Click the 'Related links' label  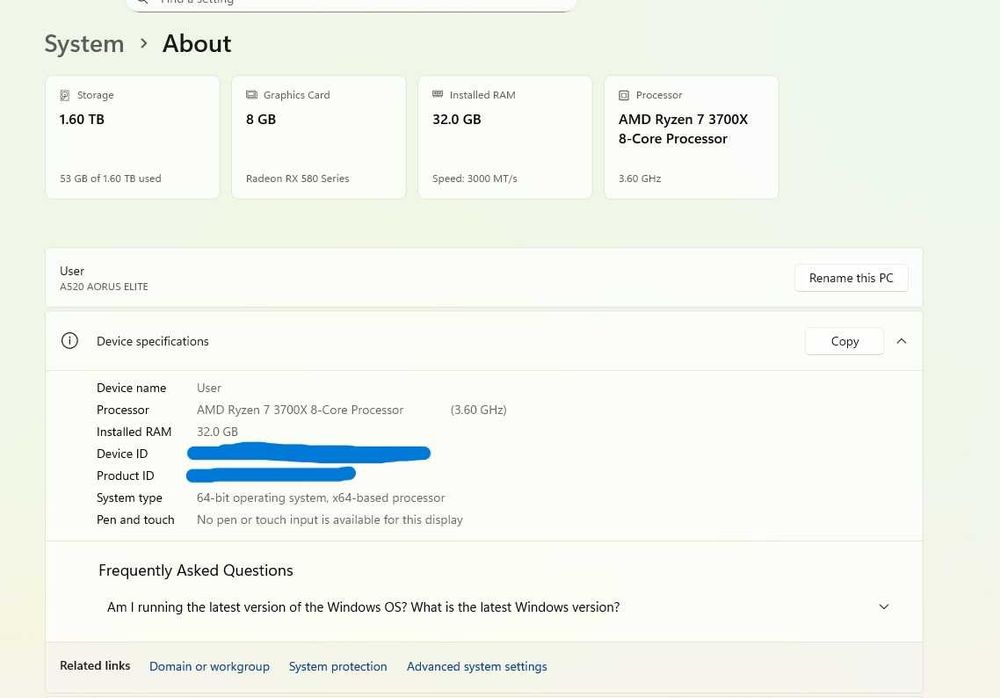pos(95,665)
